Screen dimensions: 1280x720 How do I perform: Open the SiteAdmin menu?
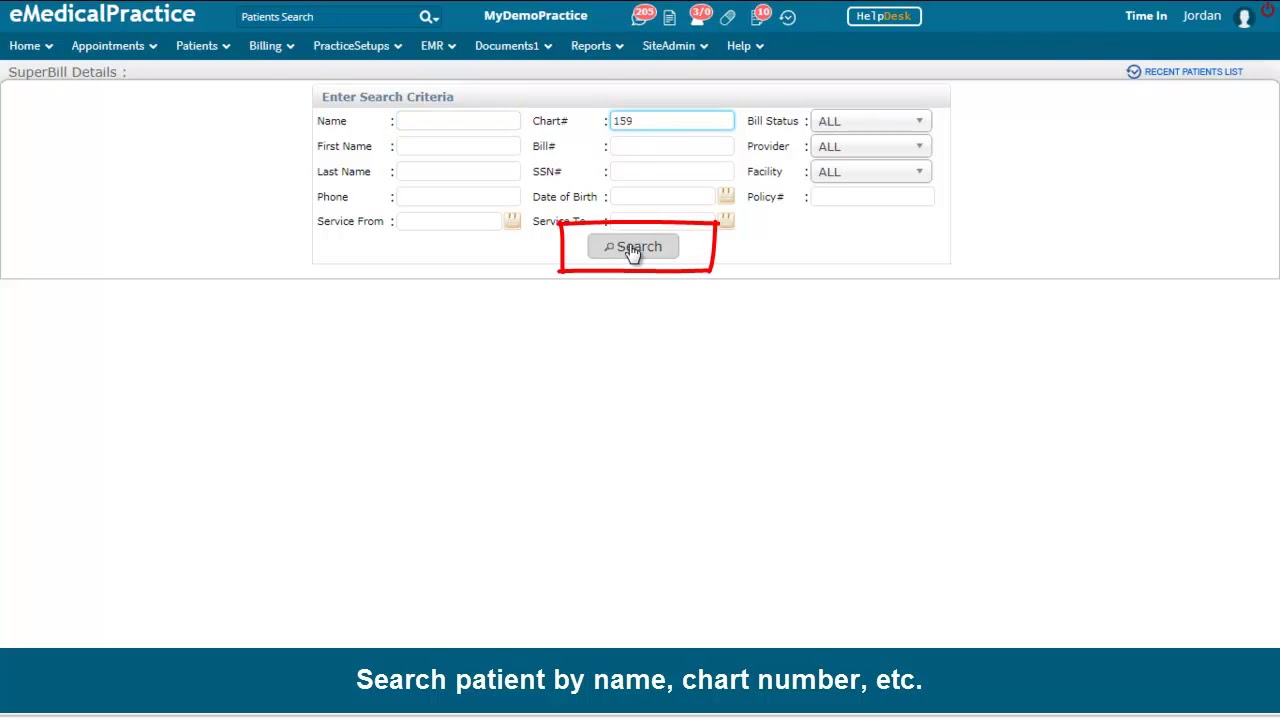(x=675, y=46)
